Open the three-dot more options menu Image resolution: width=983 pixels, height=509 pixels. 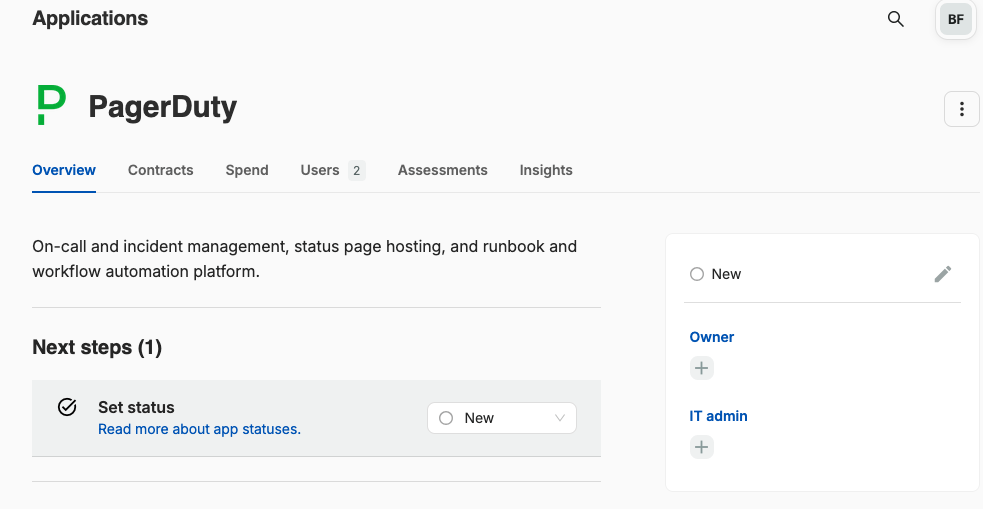(x=962, y=109)
